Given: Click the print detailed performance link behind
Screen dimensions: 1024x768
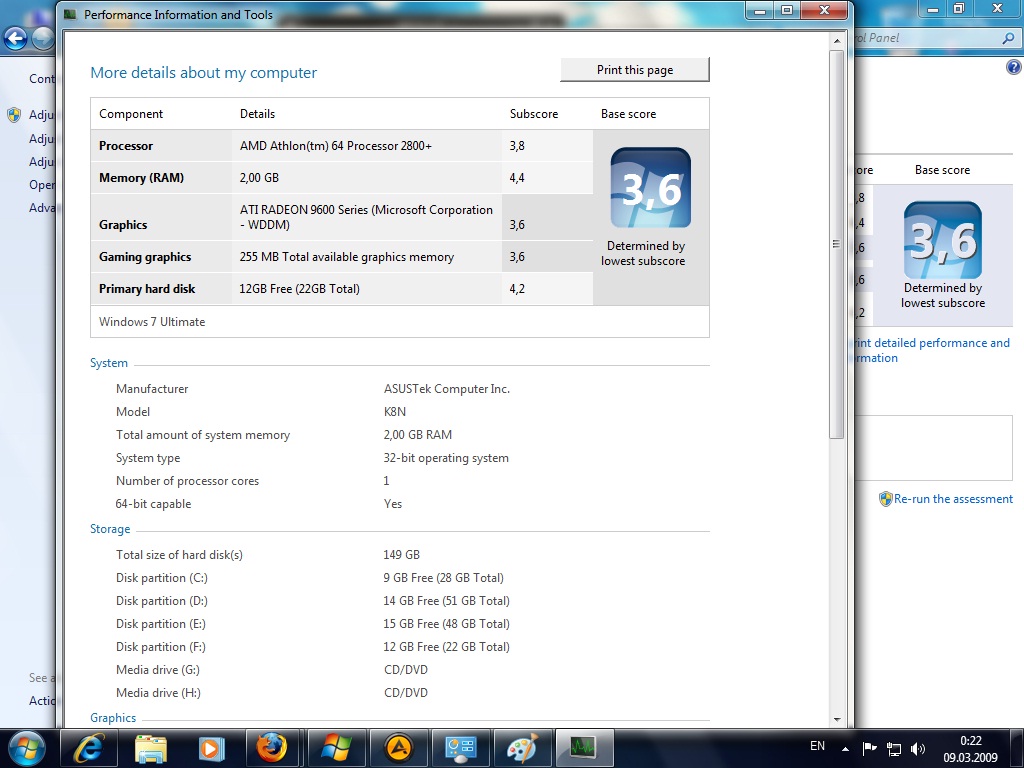Looking at the screenshot, I should click(x=932, y=350).
